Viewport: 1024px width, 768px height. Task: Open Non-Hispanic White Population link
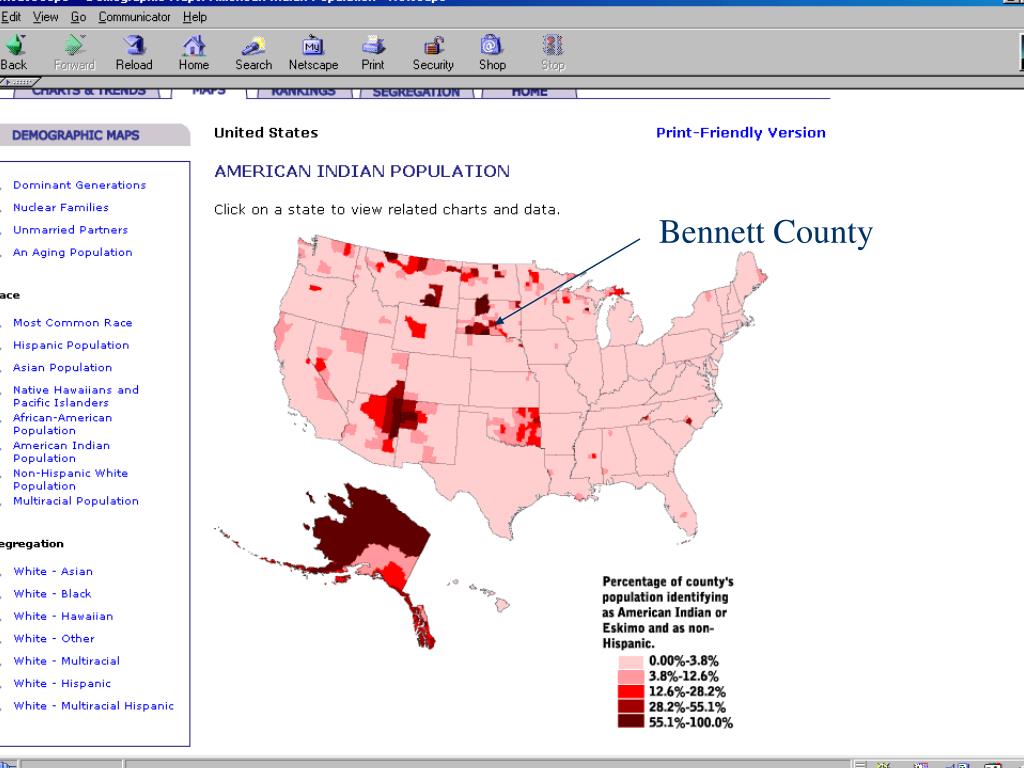tap(71, 479)
